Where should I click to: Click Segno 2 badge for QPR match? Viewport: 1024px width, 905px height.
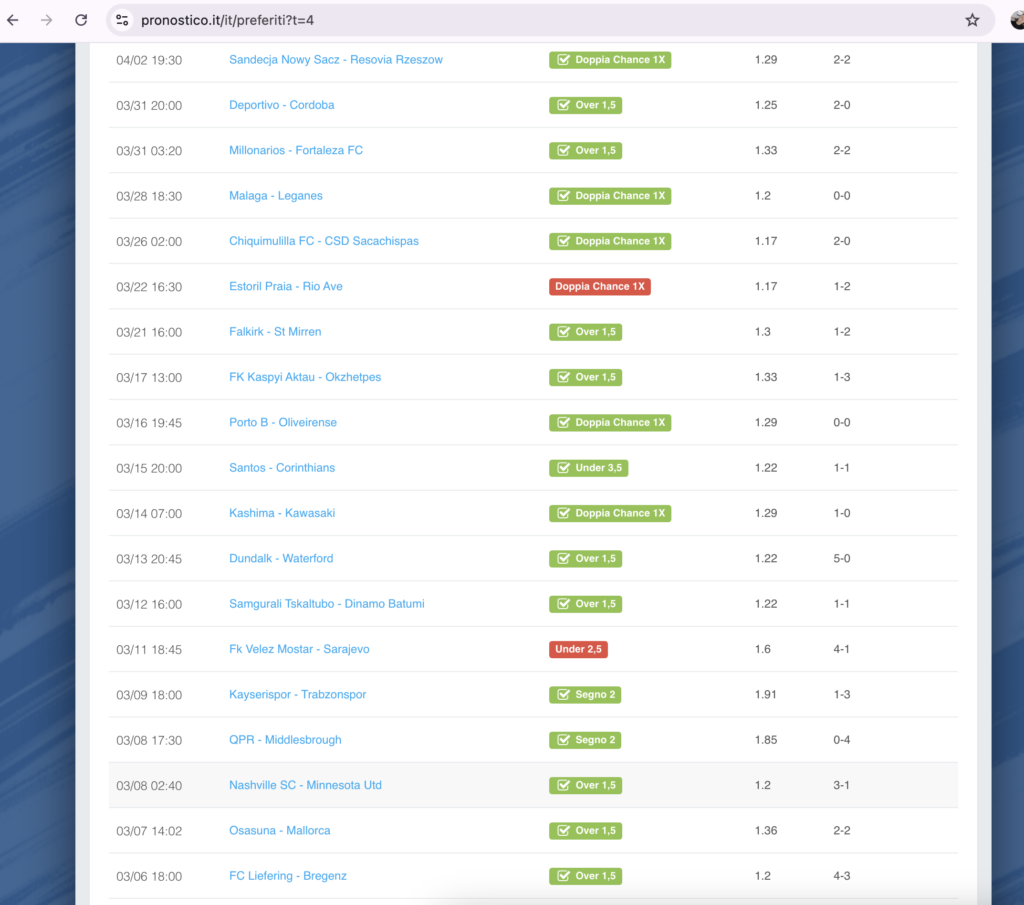(586, 740)
